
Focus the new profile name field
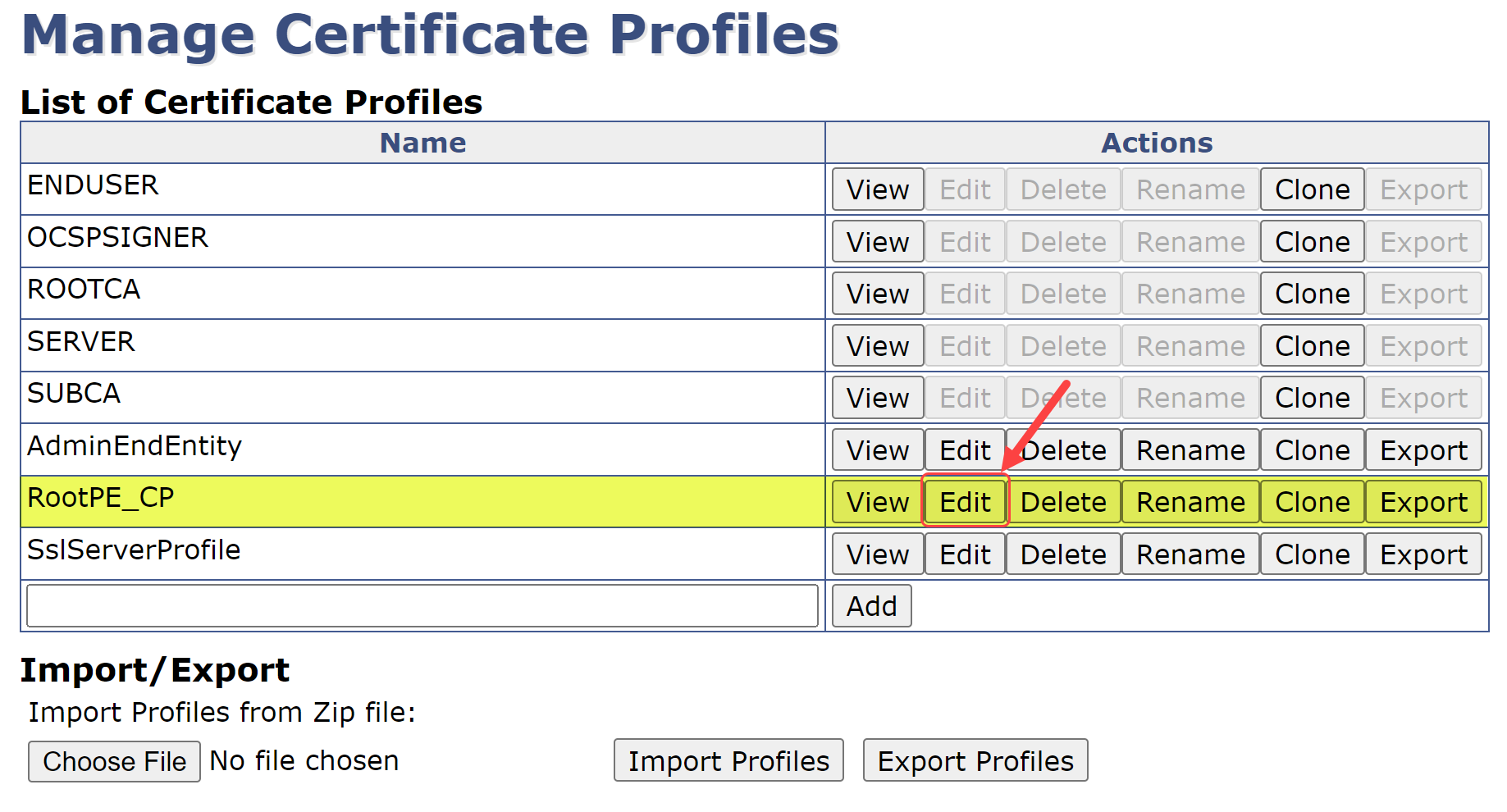pyautogui.click(x=422, y=606)
